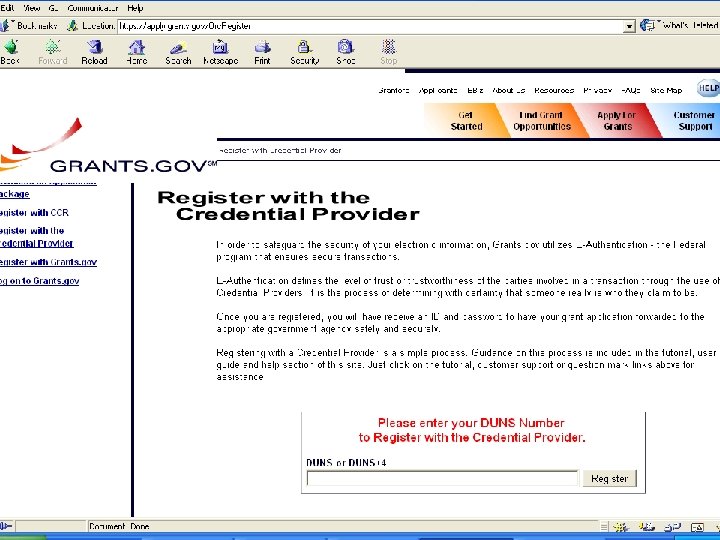Image resolution: width=720 pixels, height=540 pixels.
Task: Click What's Related icon
Action: (x=647, y=25)
